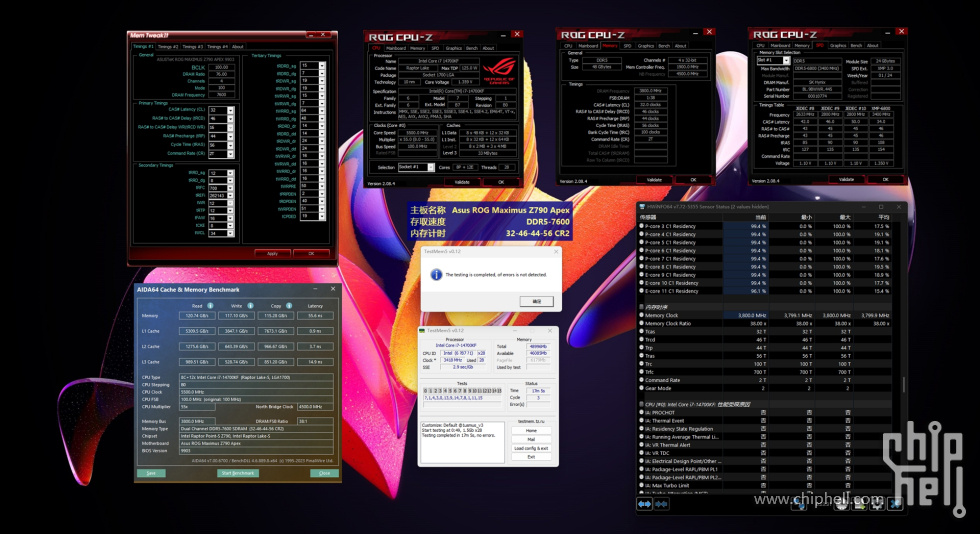This screenshot has height=534, width=980.
Task: Open the Socket #1 selection dropdown in CPU-Z
Action: (431, 168)
